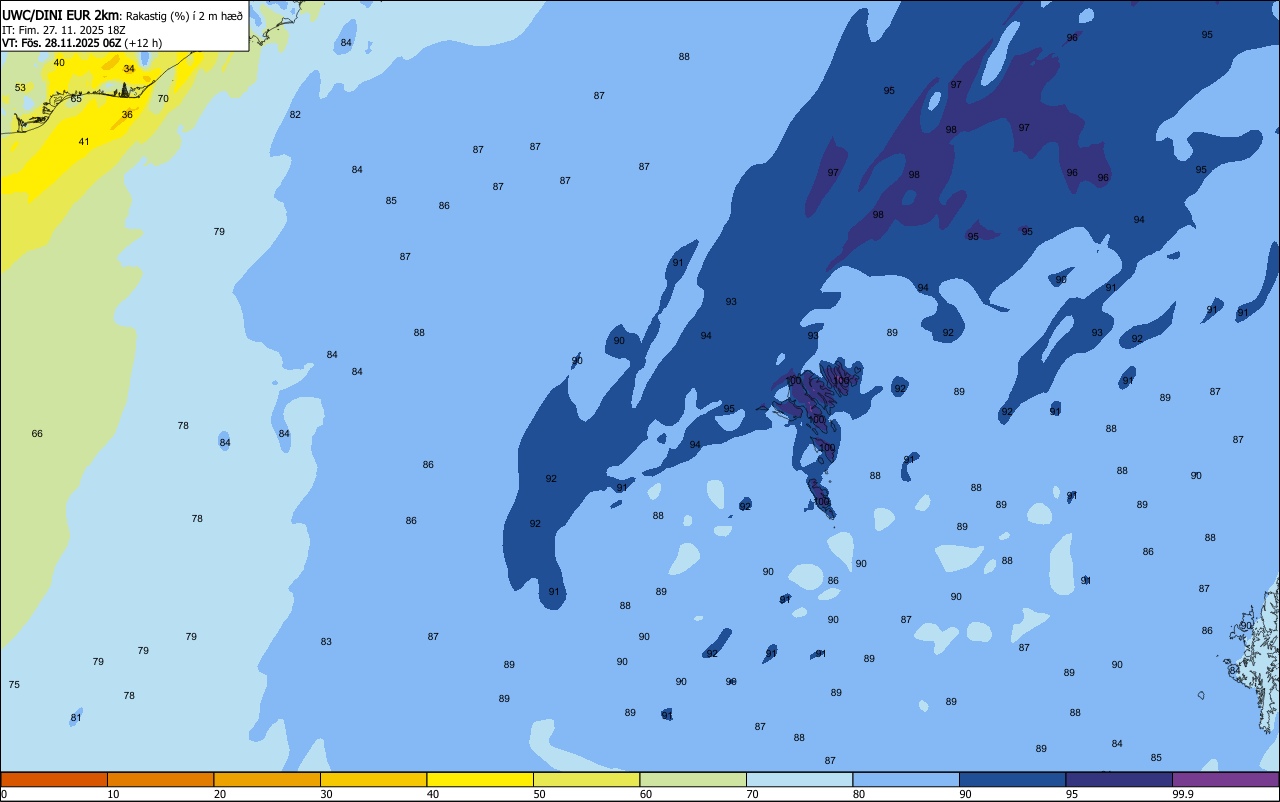Click the humidity value '36' on the map

127,115
